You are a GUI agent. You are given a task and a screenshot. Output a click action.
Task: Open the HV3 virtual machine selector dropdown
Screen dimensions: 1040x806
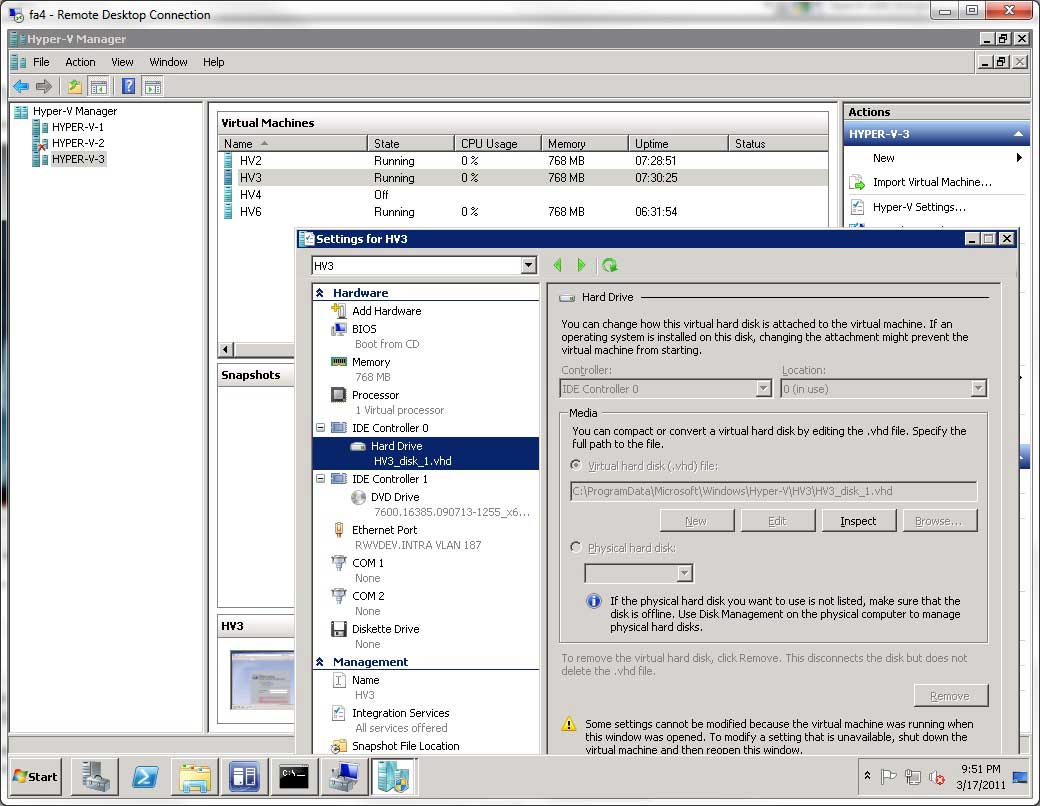pyautogui.click(x=528, y=265)
